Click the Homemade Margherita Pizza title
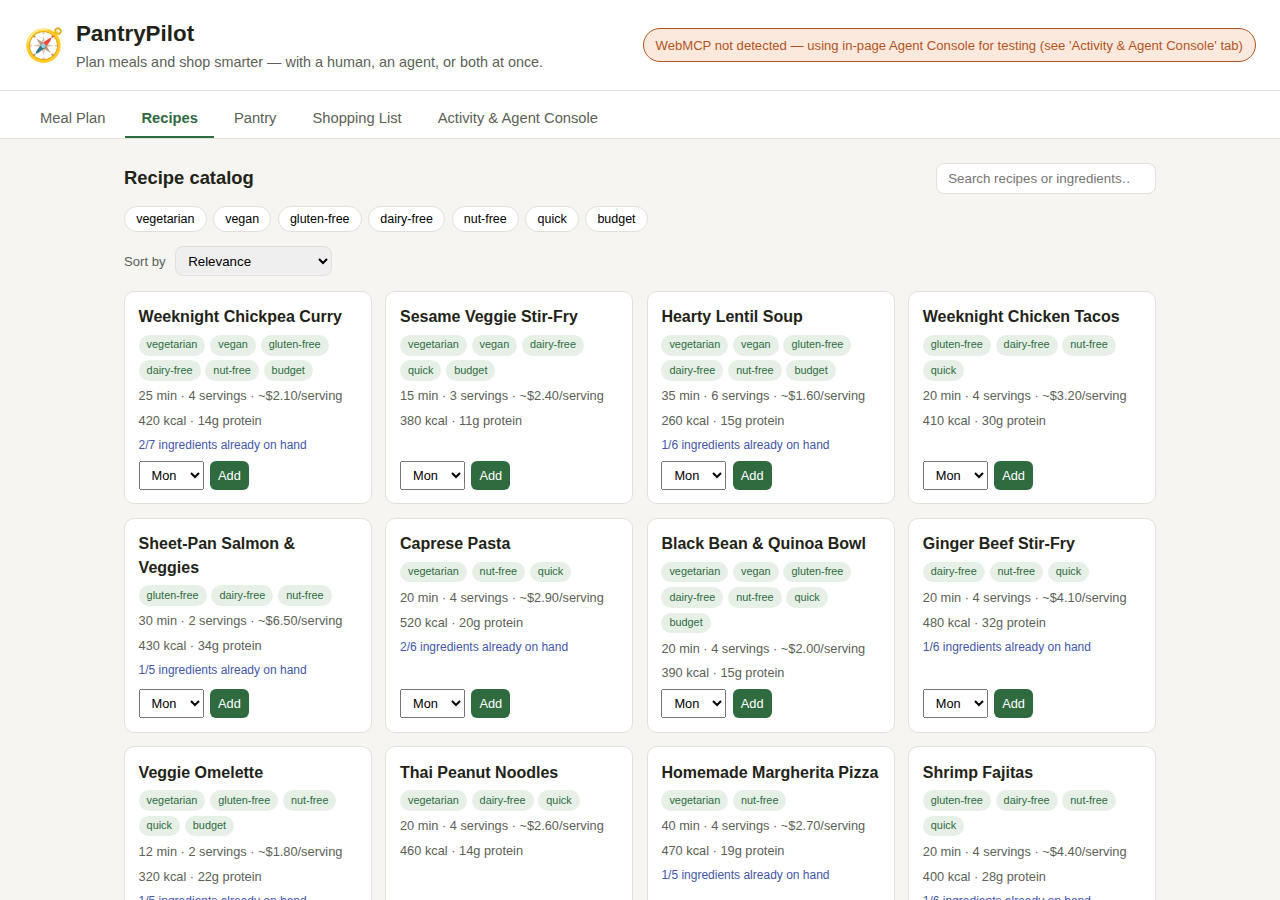1280x900 pixels. point(770,772)
